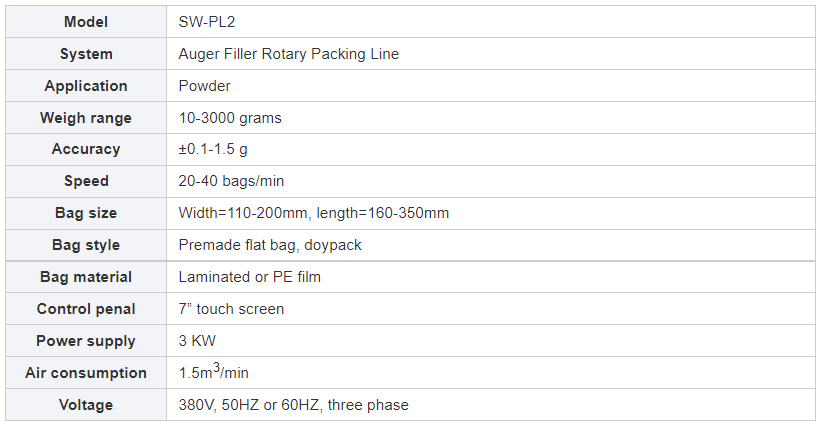The width and height of the screenshot is (822, 428).
Task: Click the Model header cell
Action: [86, 22]
